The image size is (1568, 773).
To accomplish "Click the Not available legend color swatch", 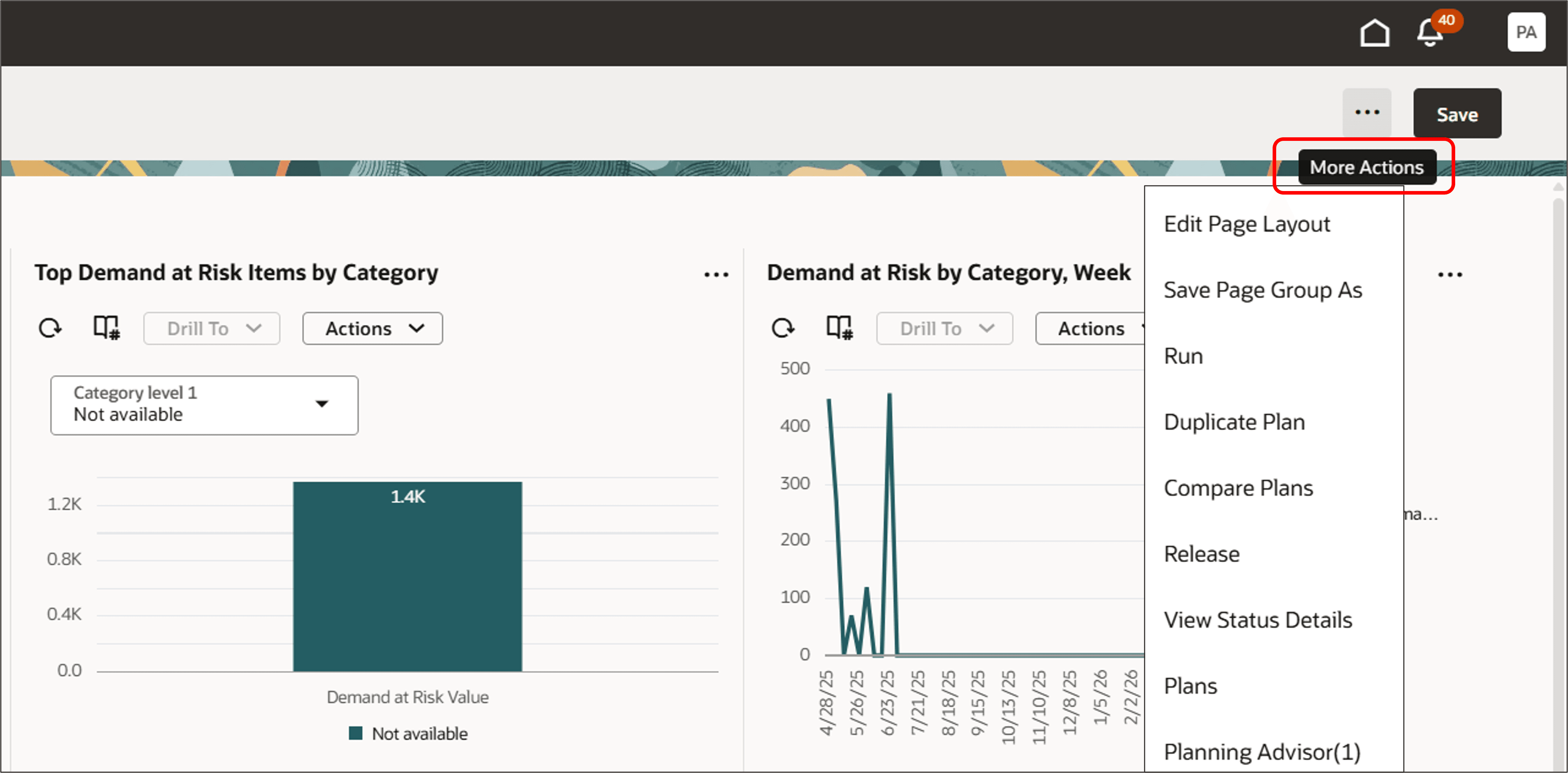I will tap(356, 734).
